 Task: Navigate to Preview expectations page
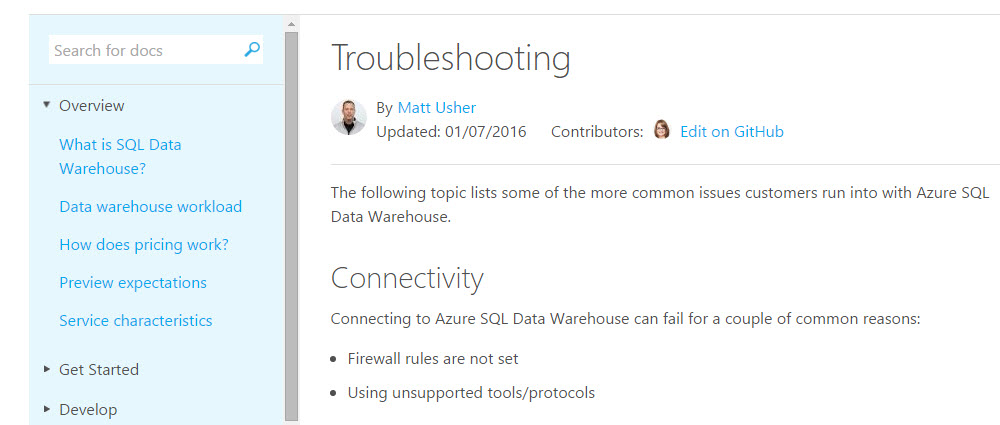tap(133, 282)
